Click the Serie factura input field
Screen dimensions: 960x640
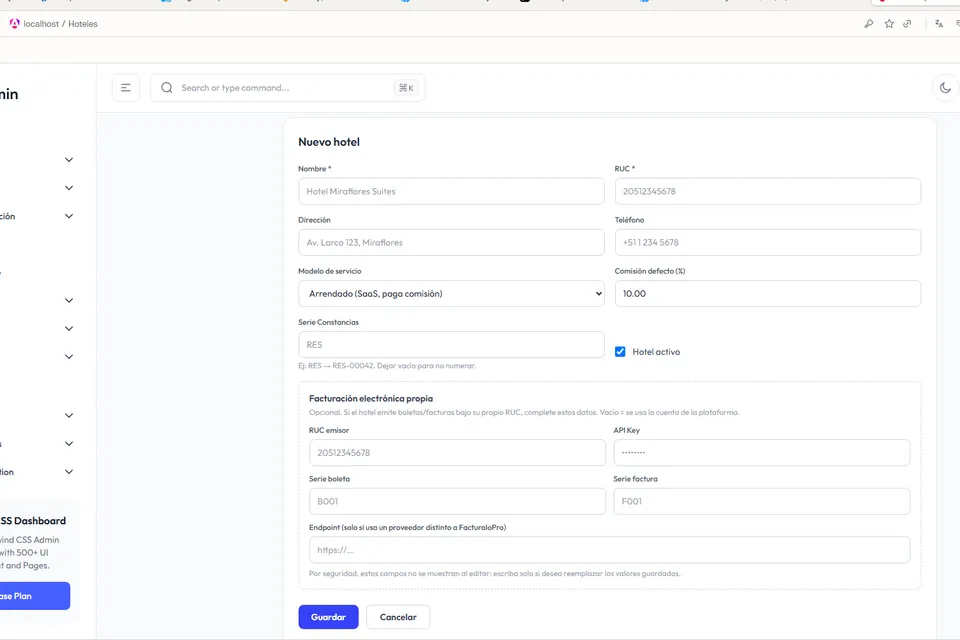pos(762,501)
